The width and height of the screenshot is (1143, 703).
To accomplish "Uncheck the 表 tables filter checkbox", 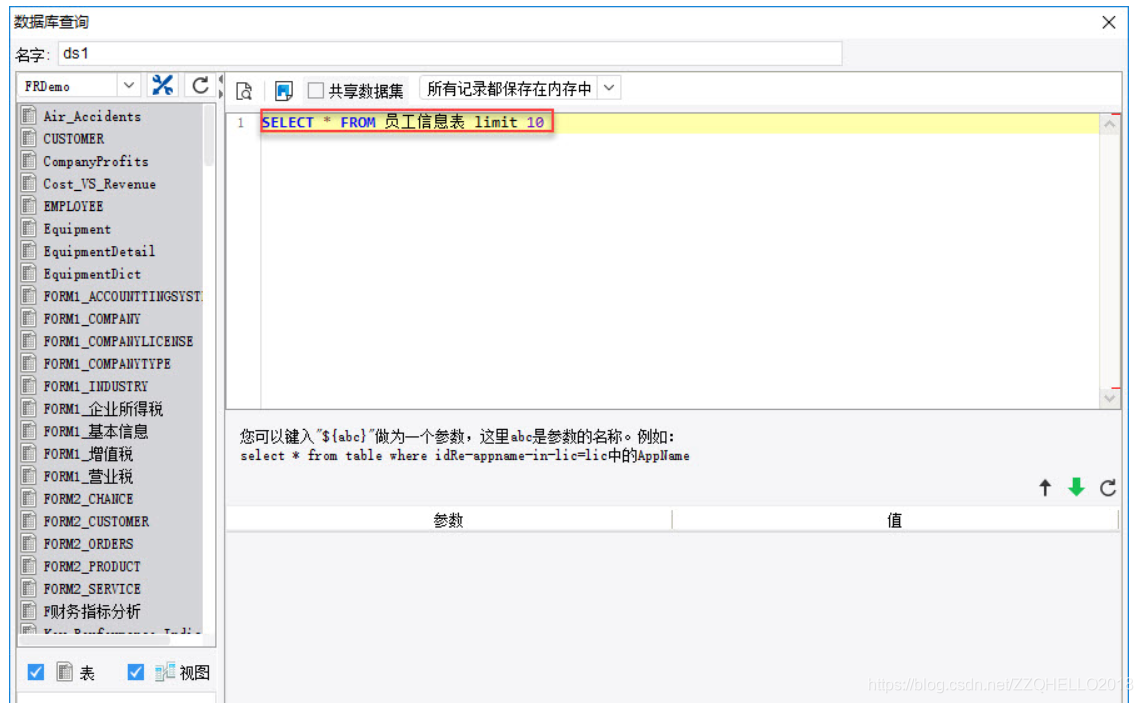I will tap(35, 672).
